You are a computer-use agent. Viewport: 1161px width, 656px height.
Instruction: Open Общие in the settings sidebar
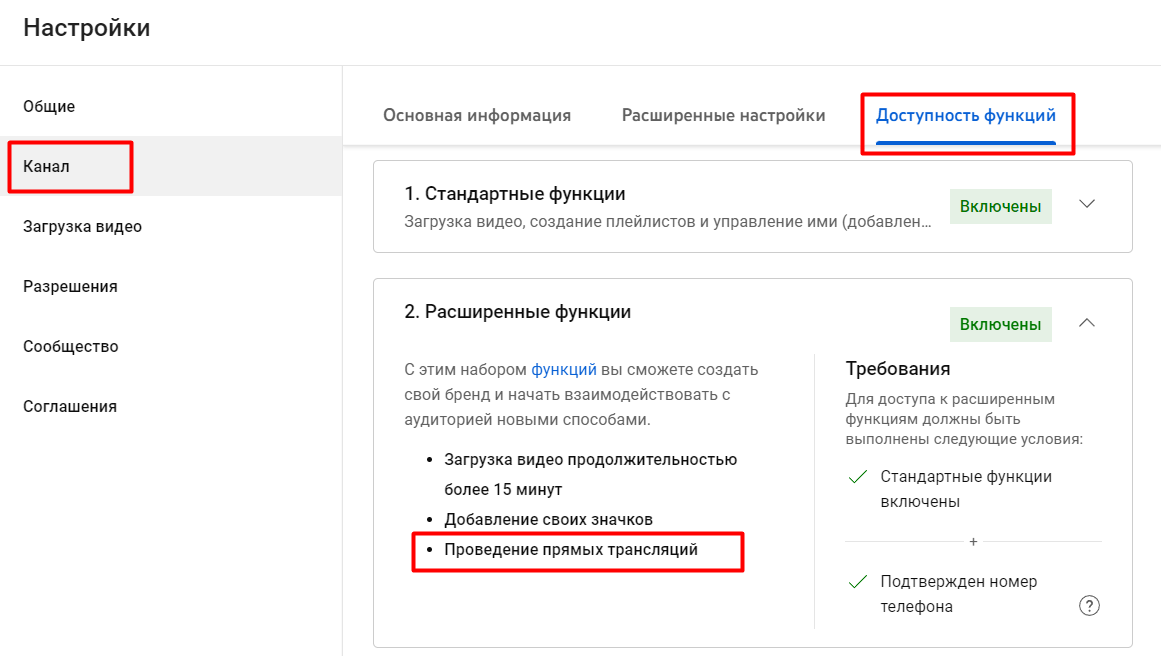49,106
